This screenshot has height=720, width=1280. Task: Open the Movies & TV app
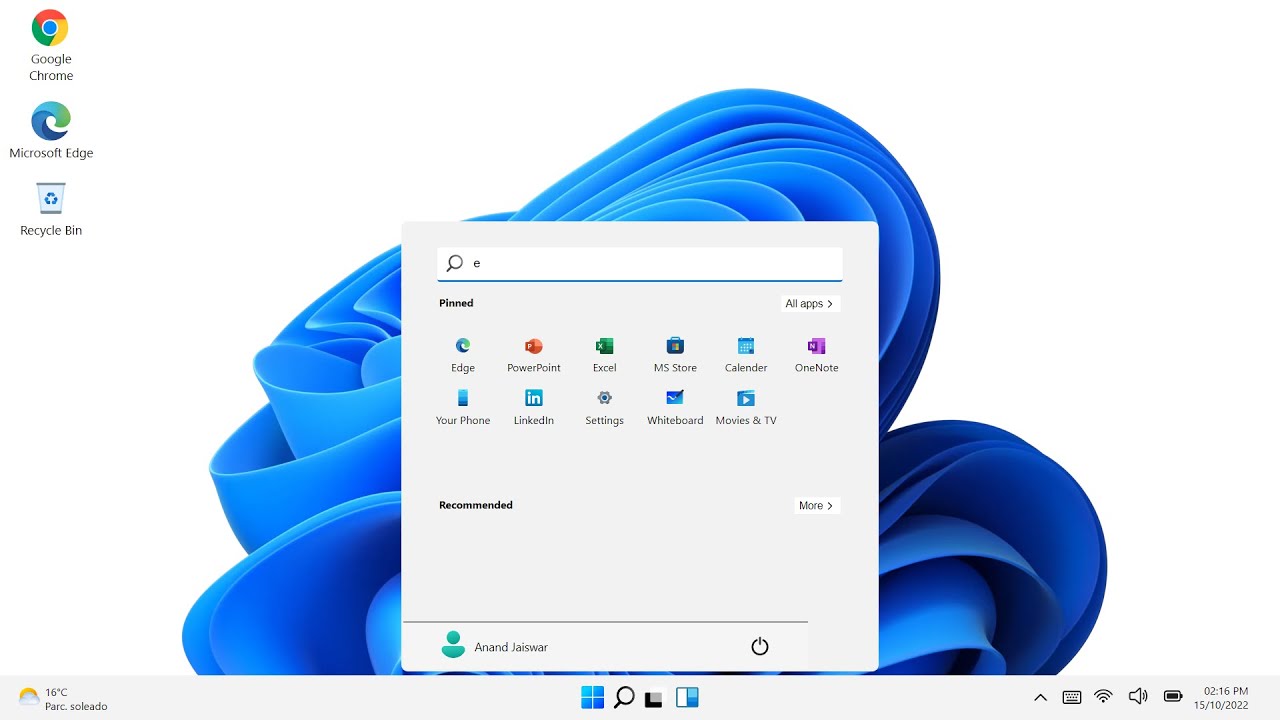[x=746, y=408]
